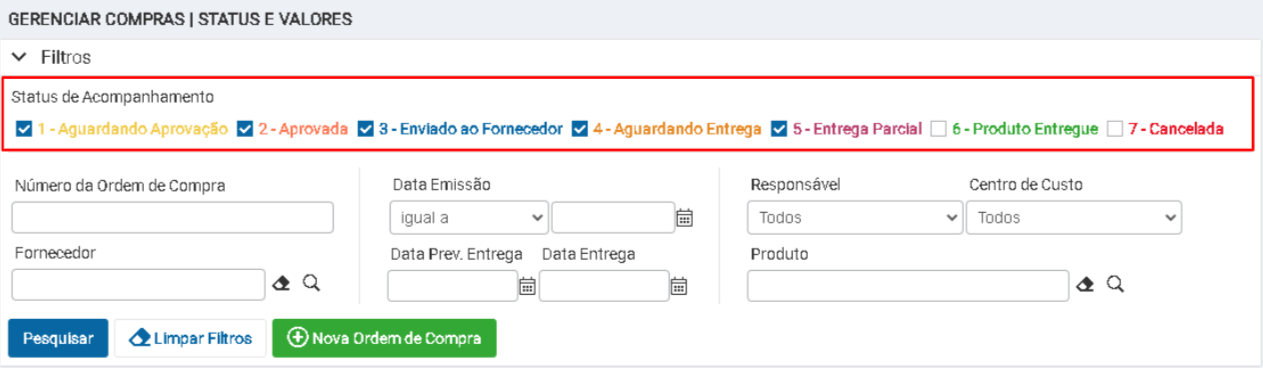Open Fornecedor search magnifier icon
The height and width of the screenshot is (369, 1263).
pos(311,284)
